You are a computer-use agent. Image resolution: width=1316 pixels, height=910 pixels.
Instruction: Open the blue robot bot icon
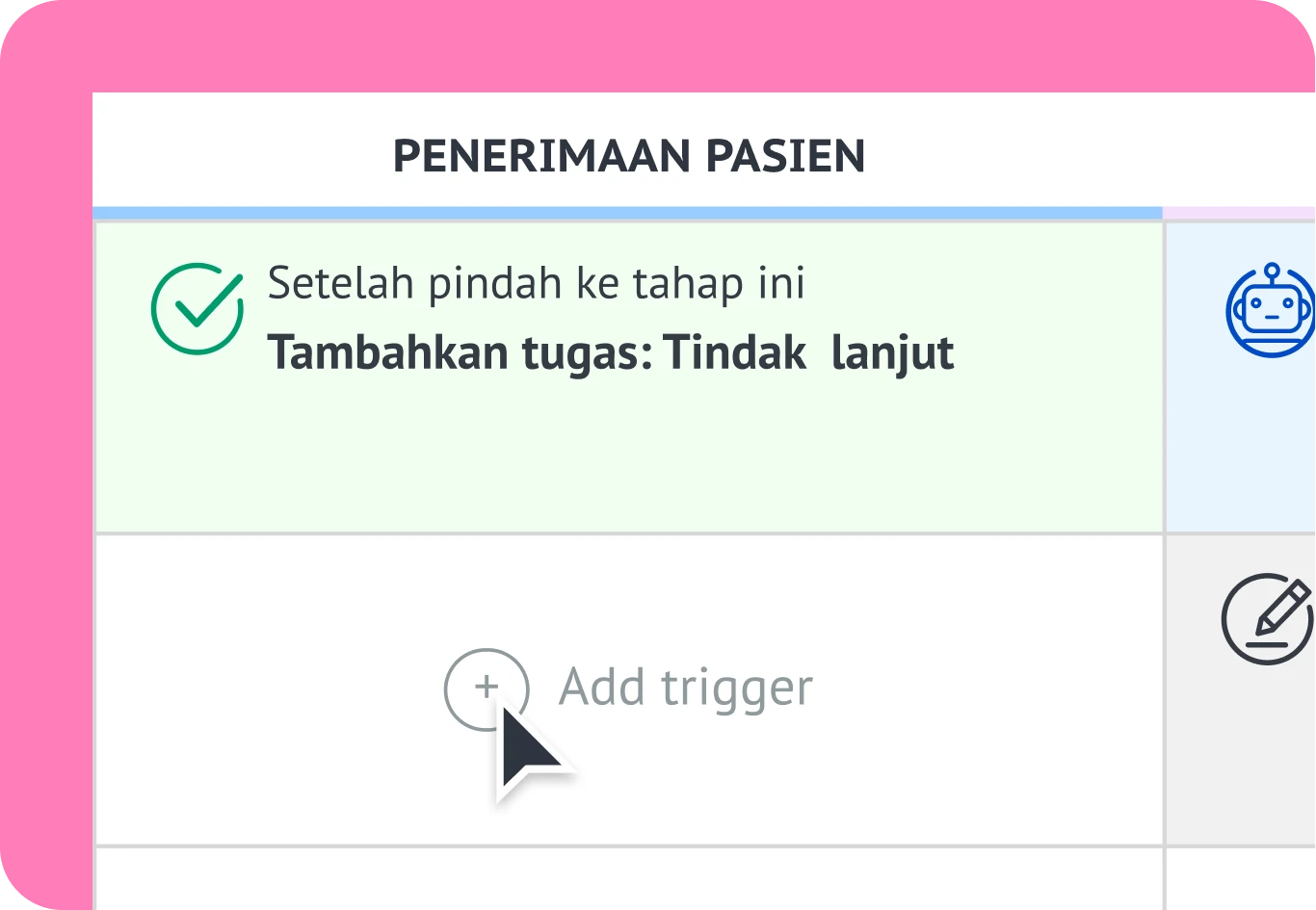1270,310
